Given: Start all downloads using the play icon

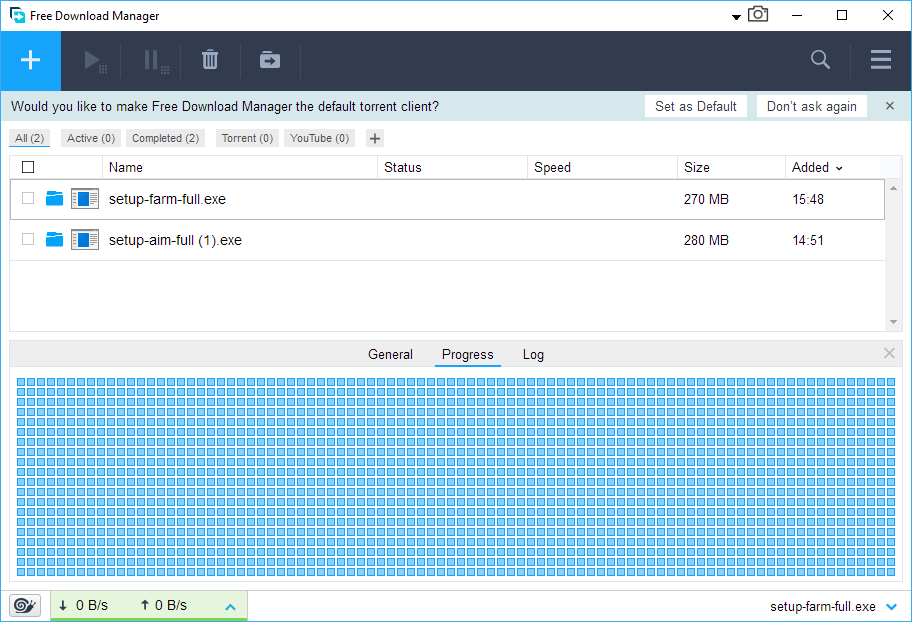Looking at the screenshot, I should 95,61.
